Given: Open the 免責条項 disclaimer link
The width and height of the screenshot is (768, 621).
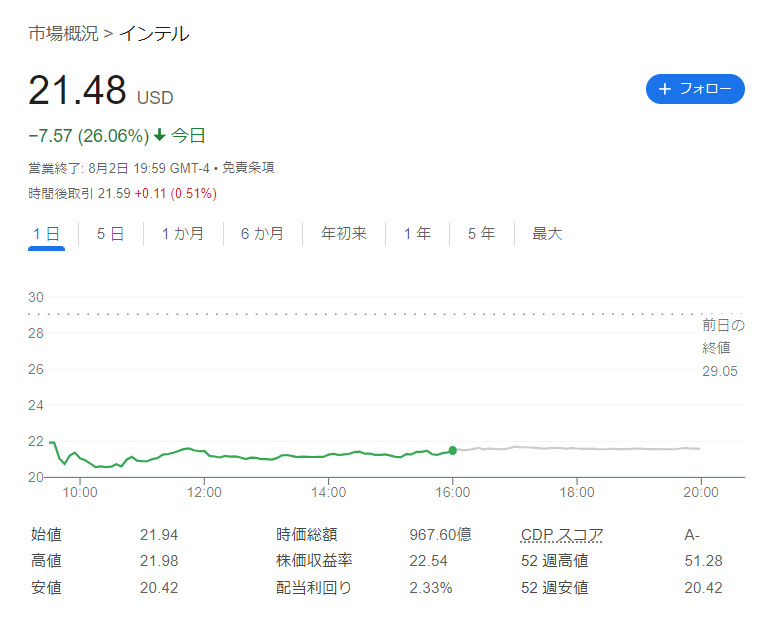Looking at the screenshot, I should point(248,168).
